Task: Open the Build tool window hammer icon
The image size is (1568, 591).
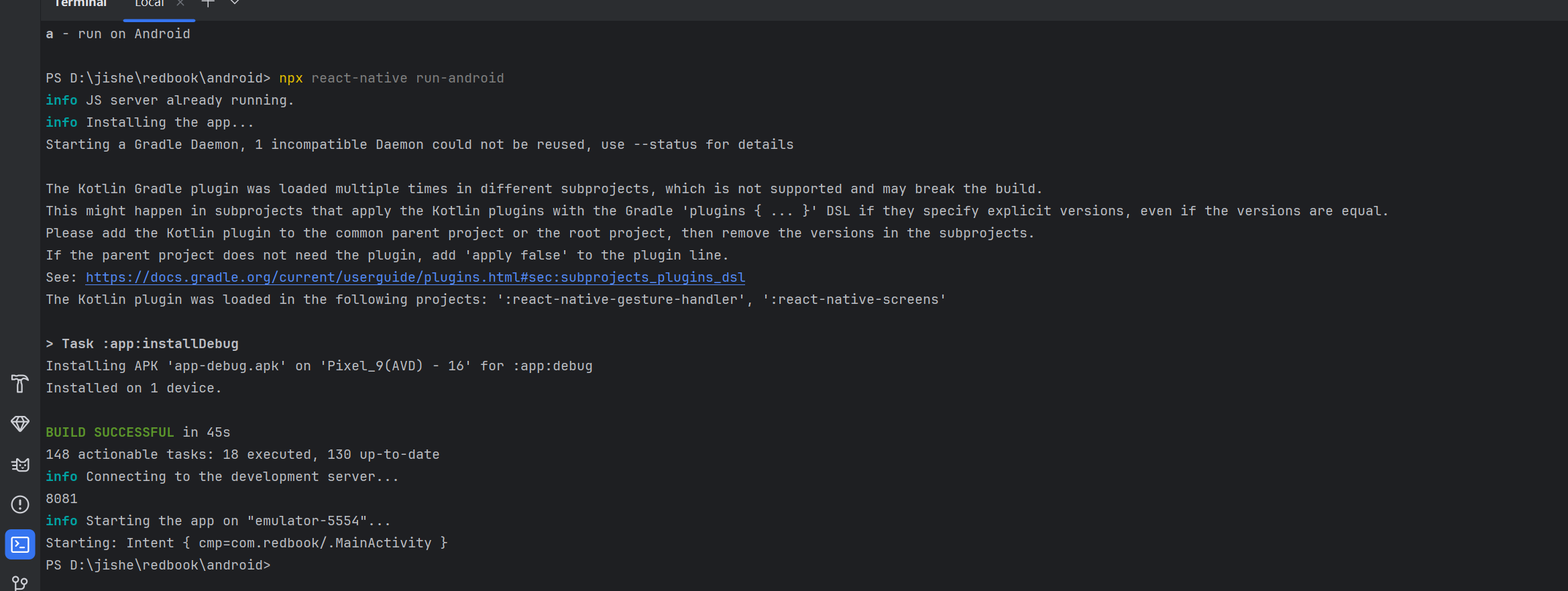Action: (x=20, y=384)
